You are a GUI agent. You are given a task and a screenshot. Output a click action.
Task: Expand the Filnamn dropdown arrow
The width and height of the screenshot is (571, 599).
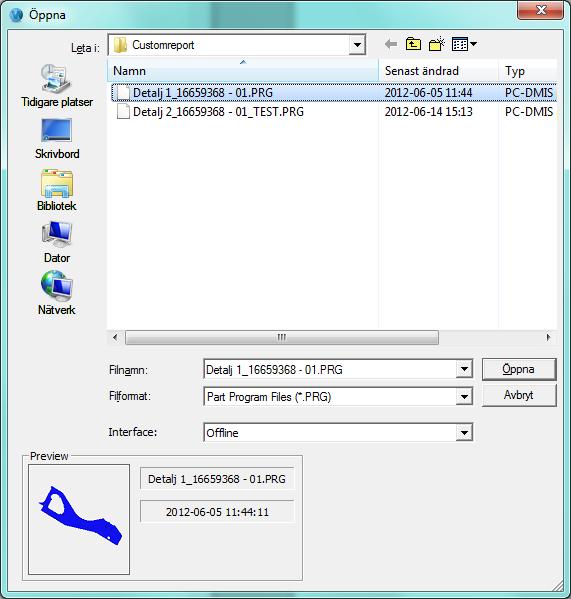coord(464,369)
